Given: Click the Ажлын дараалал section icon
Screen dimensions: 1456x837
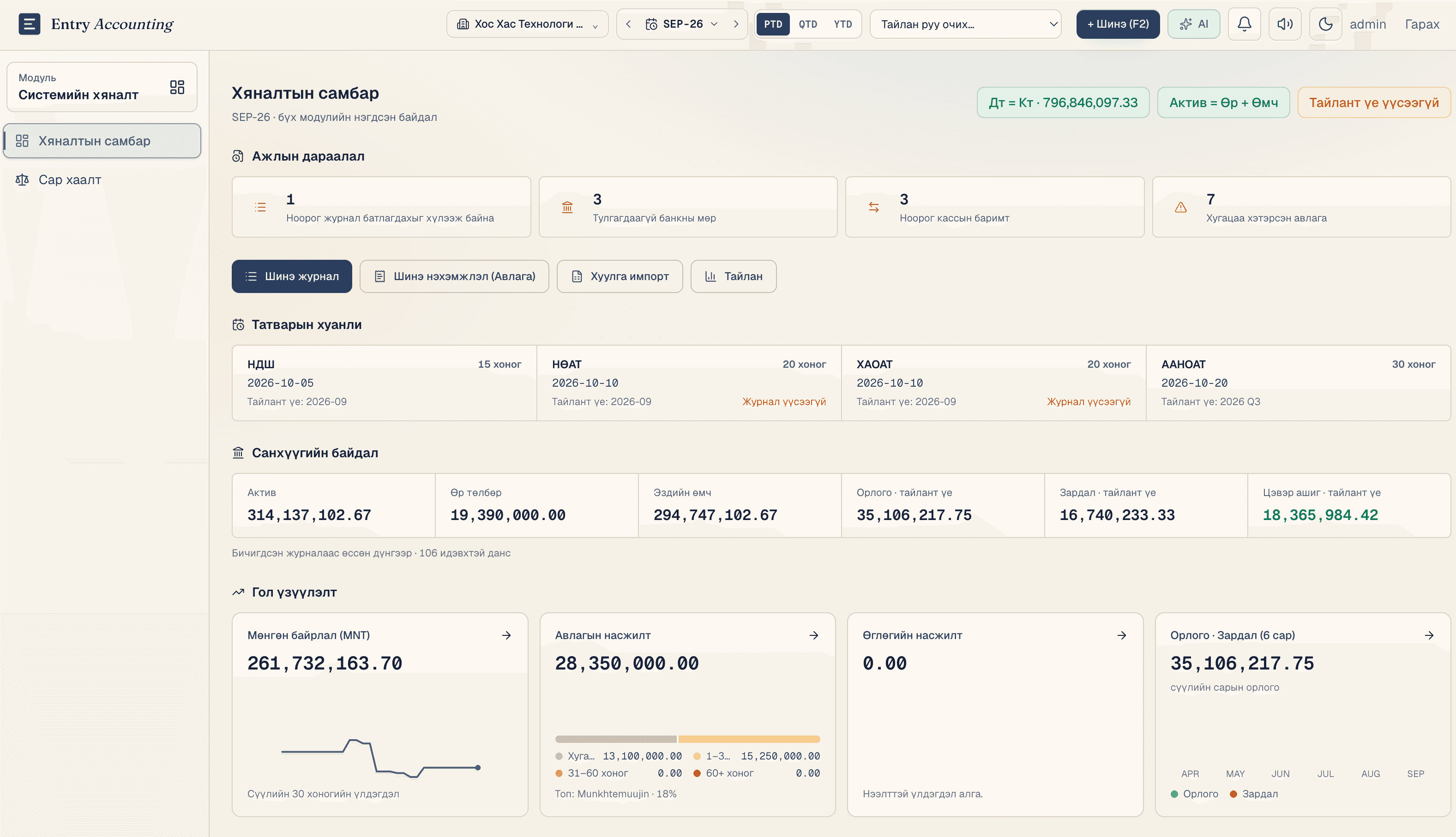Looking at the screenshot, I should coord(238,156).
